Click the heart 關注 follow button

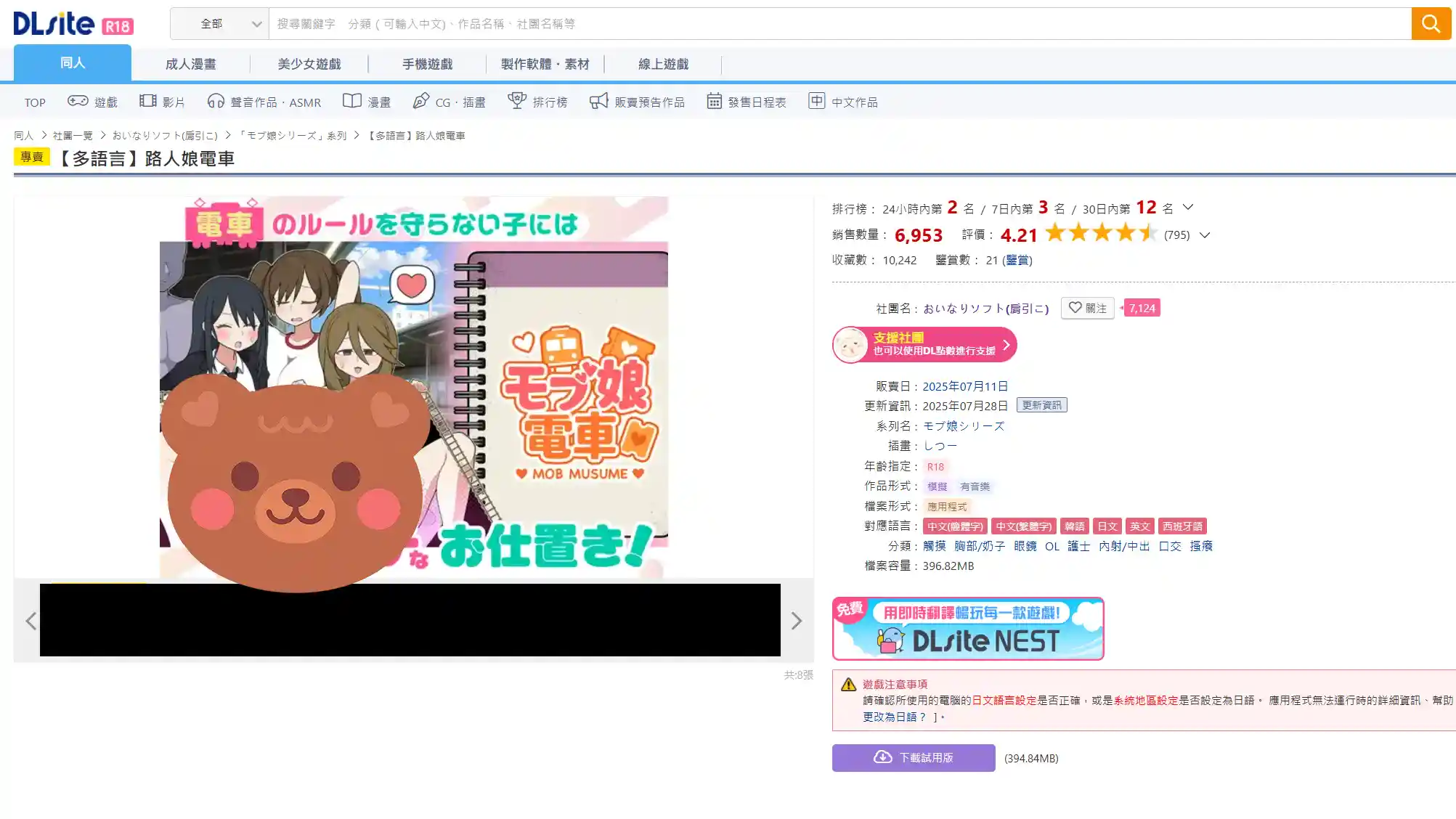[x=1088, y=308]
